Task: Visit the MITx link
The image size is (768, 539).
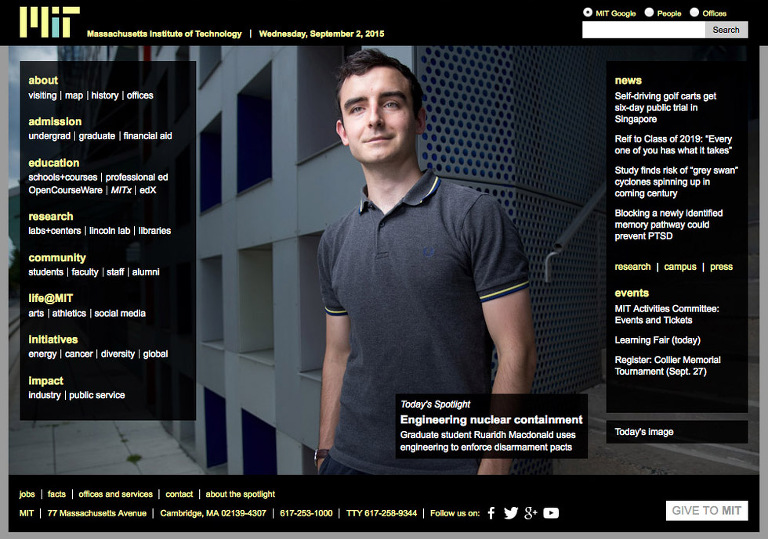Action: click(x=121, y=190)
